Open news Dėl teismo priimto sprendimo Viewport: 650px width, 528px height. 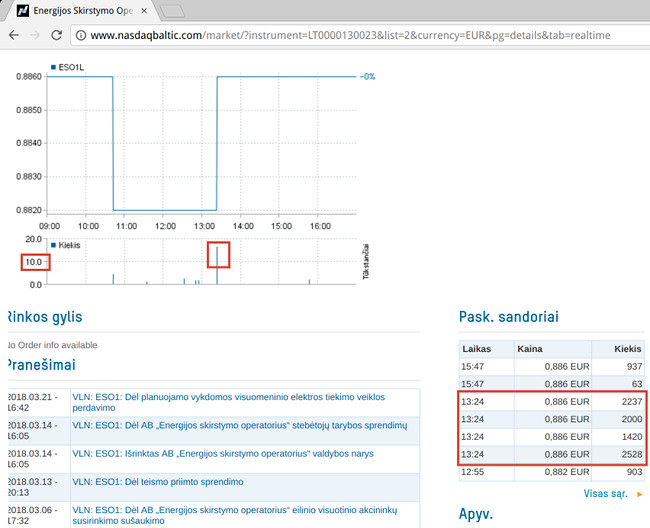[158, 482]
